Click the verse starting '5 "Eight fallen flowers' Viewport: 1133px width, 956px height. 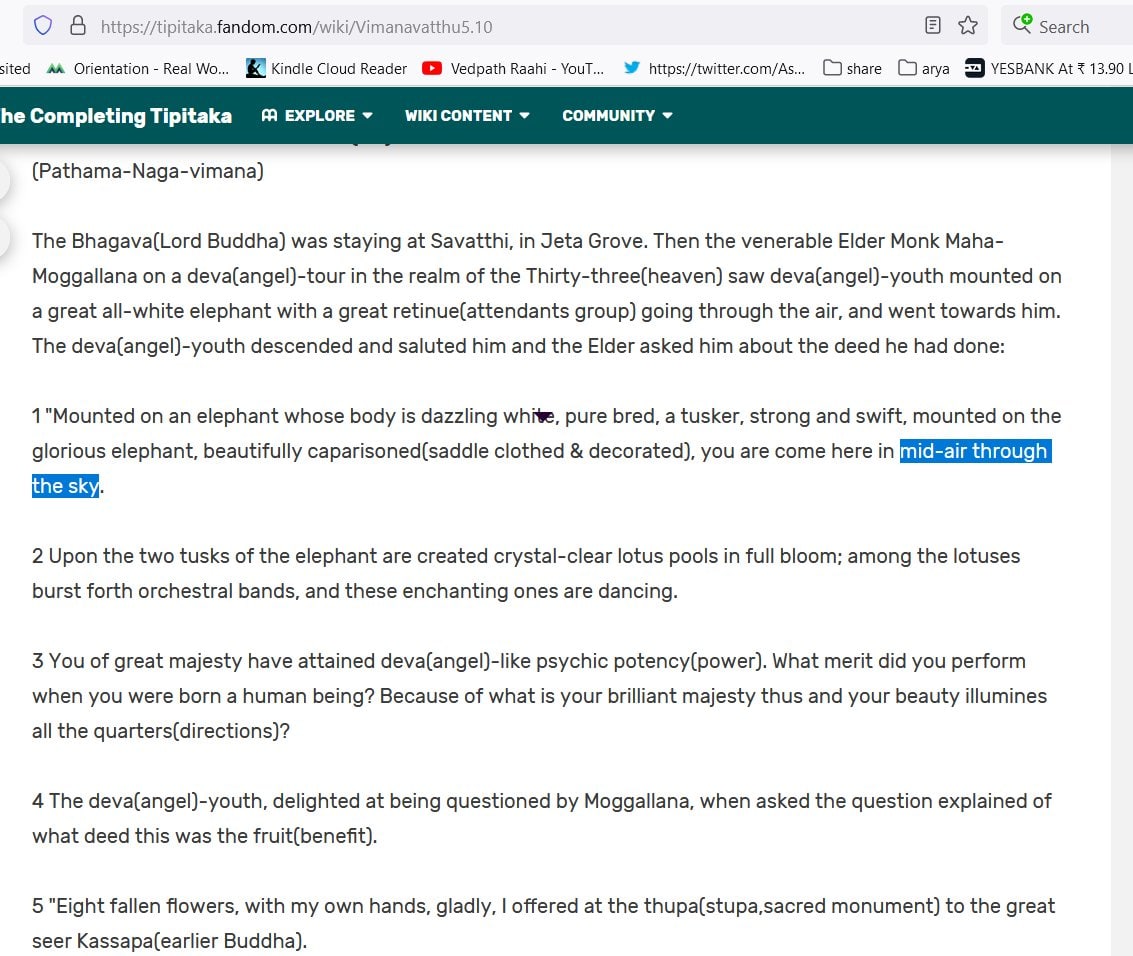(x=543, y=923)
